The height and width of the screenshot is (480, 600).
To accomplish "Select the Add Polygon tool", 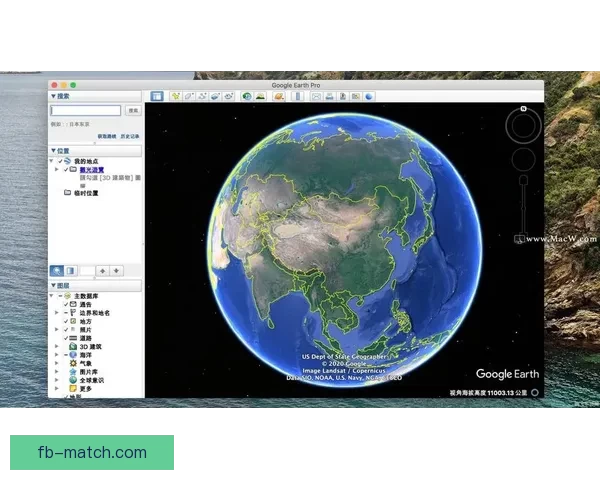I will point(189,96).
